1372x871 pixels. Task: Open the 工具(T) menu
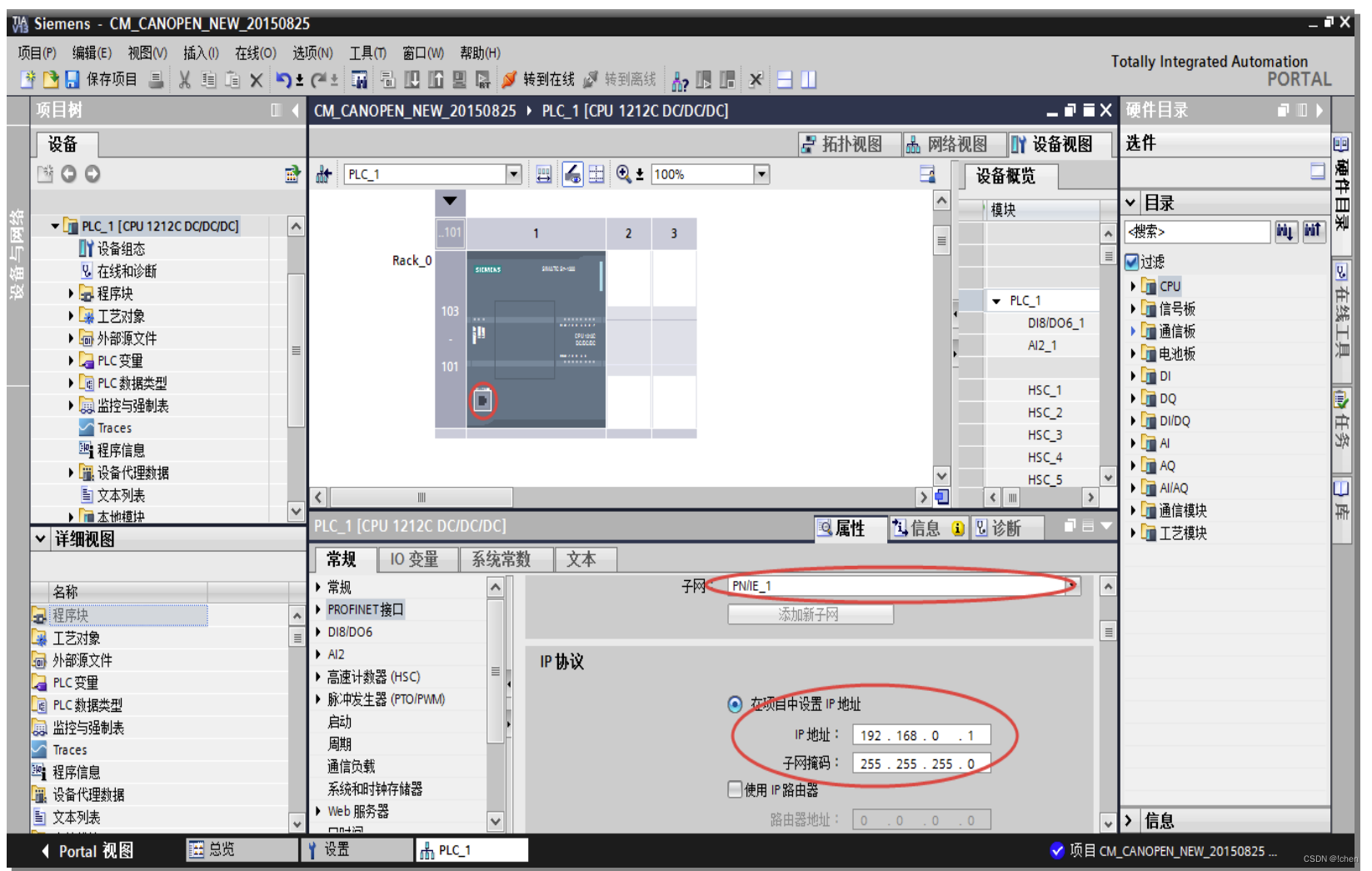pyautogui.click(x=367, y=53)
